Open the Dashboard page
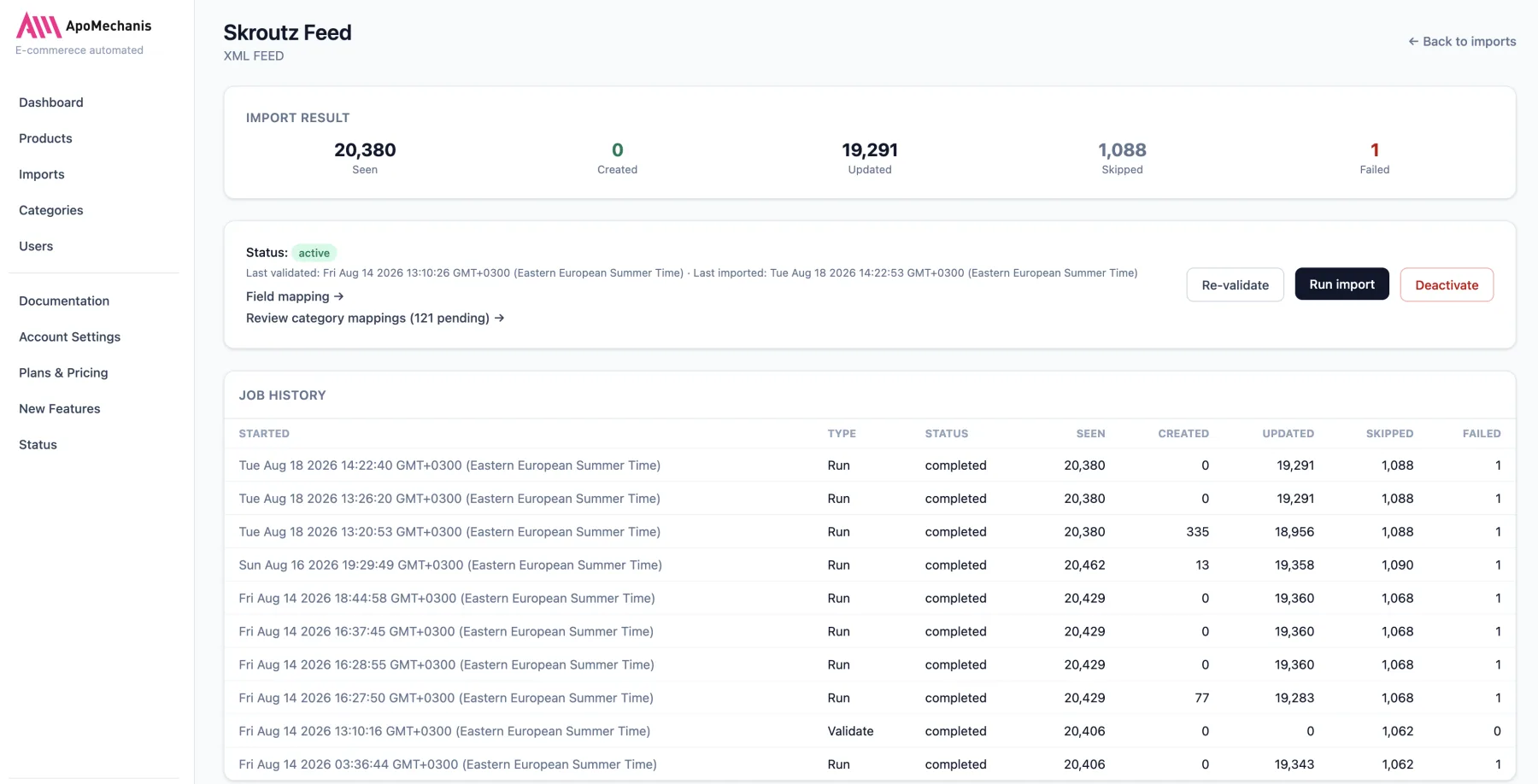Screen dimensions: 1538x784 click(51, 102)
